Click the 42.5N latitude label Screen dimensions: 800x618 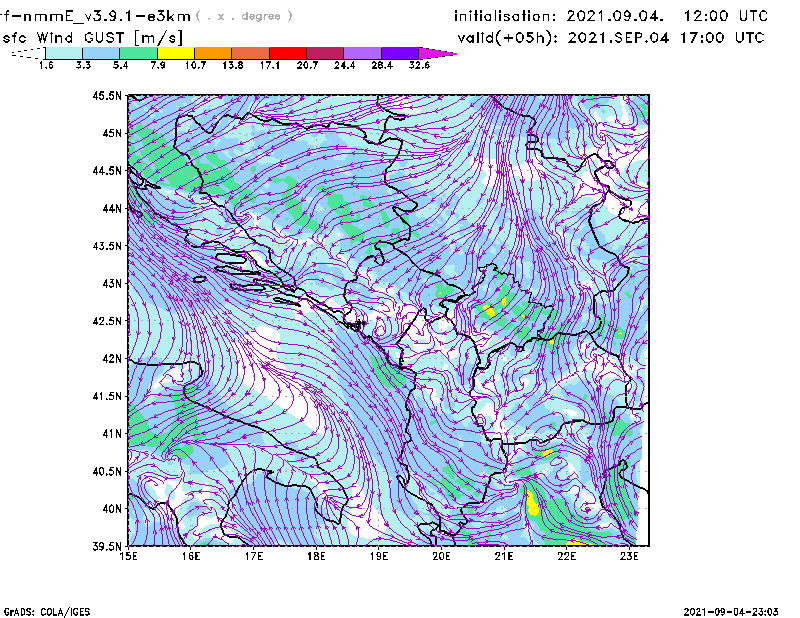107,321
